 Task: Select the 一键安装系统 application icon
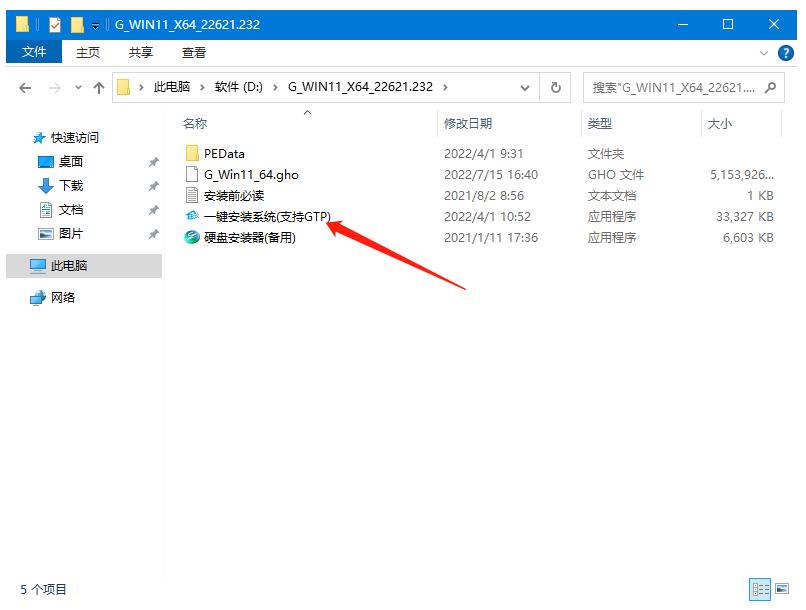(x=192, y=216)
